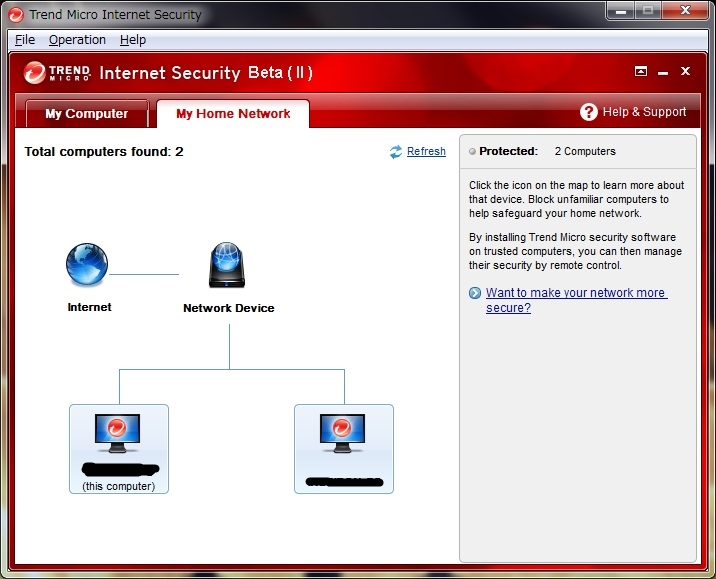Click the restore-size icon in red header
Viewport: 716px width, 579px height.
tap(641, 71)
